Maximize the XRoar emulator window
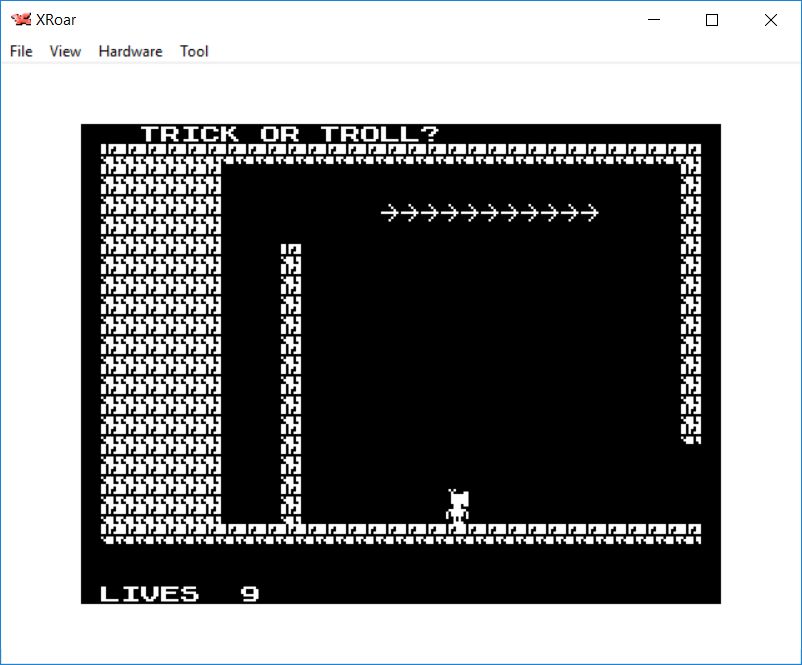This screenshot has height=665, width=802. click(x=712, y=20)
